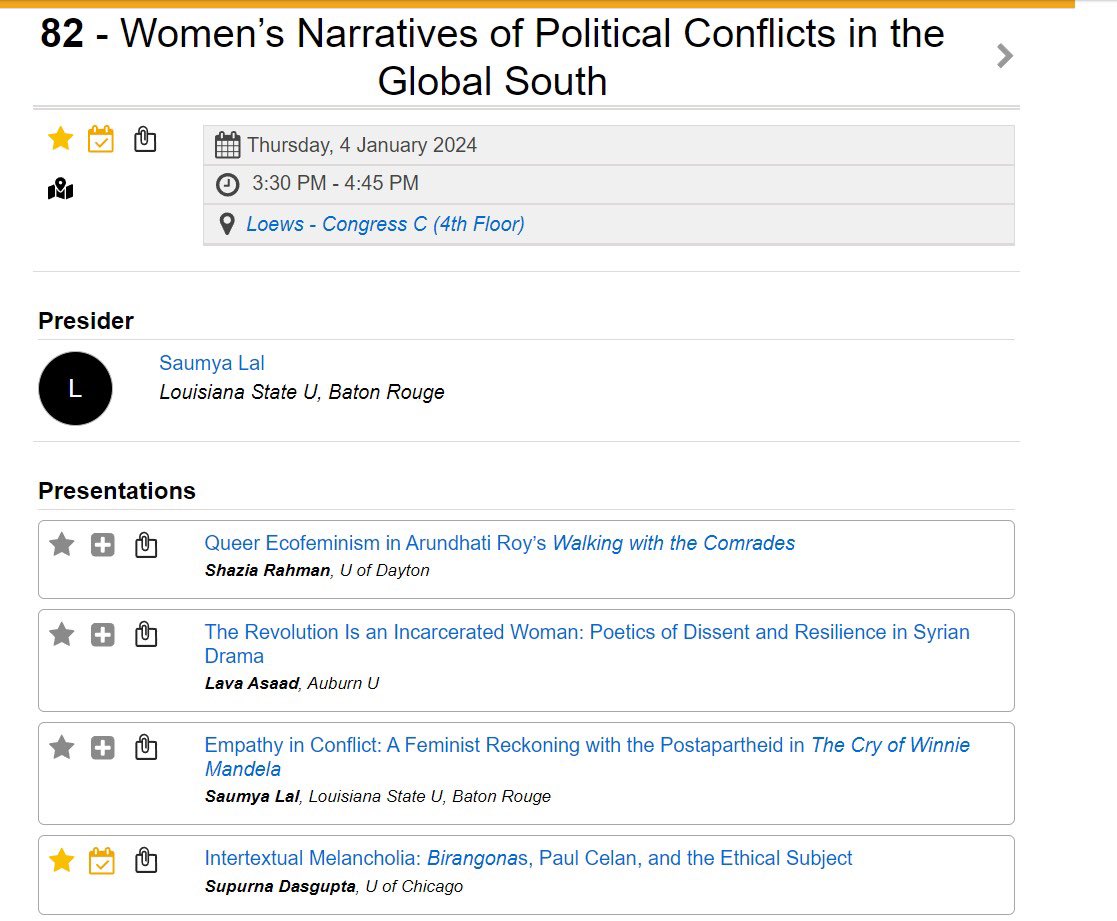This screenshot has height=921, width=1117.
Task: Open the clip icon on the Queer Ecofeminism row
Action: (146, 545)
